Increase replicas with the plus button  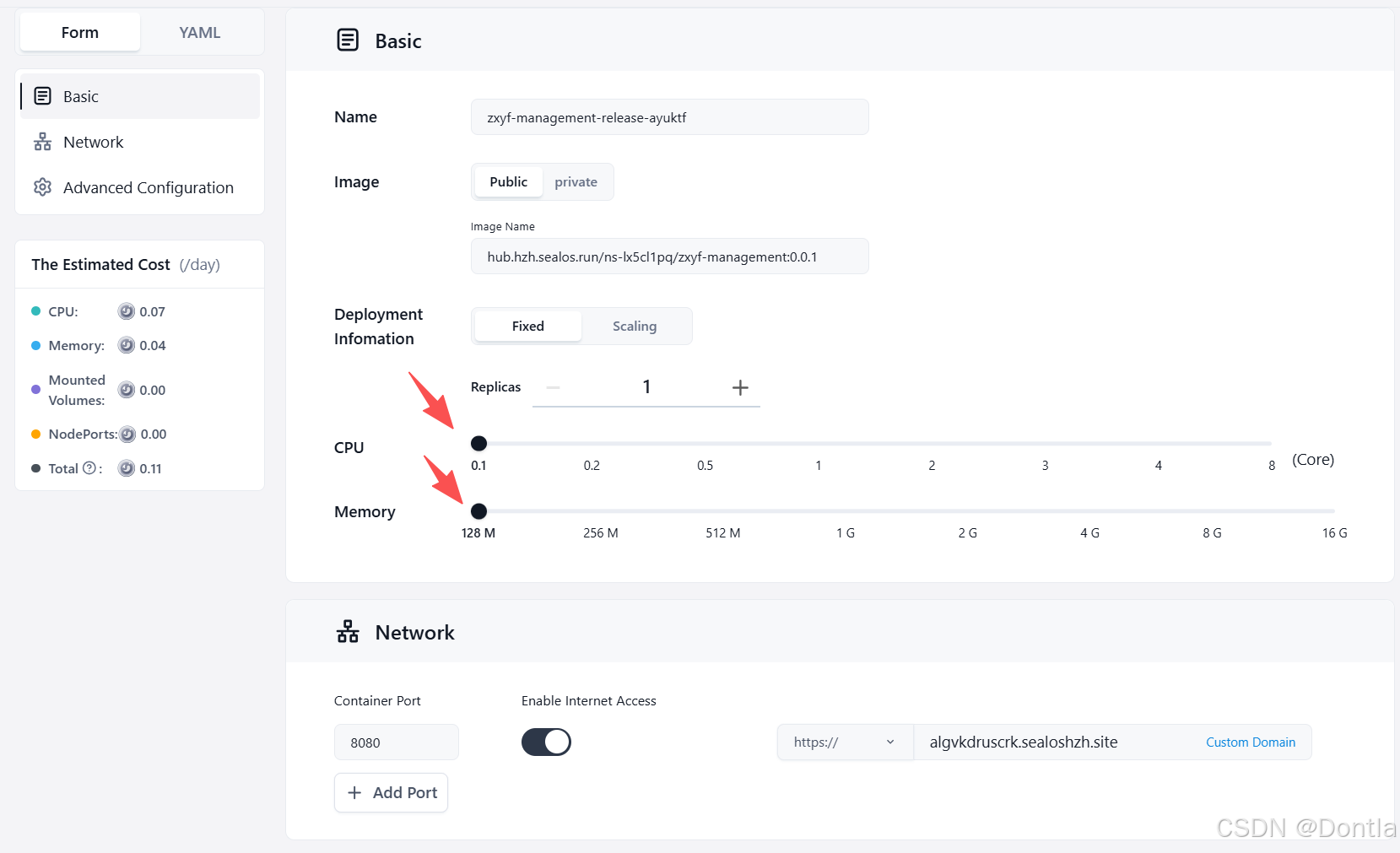(x=740, y=387)
